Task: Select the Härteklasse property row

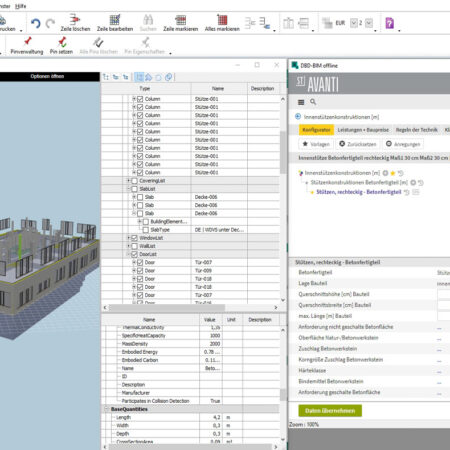Action: [369, 370]
